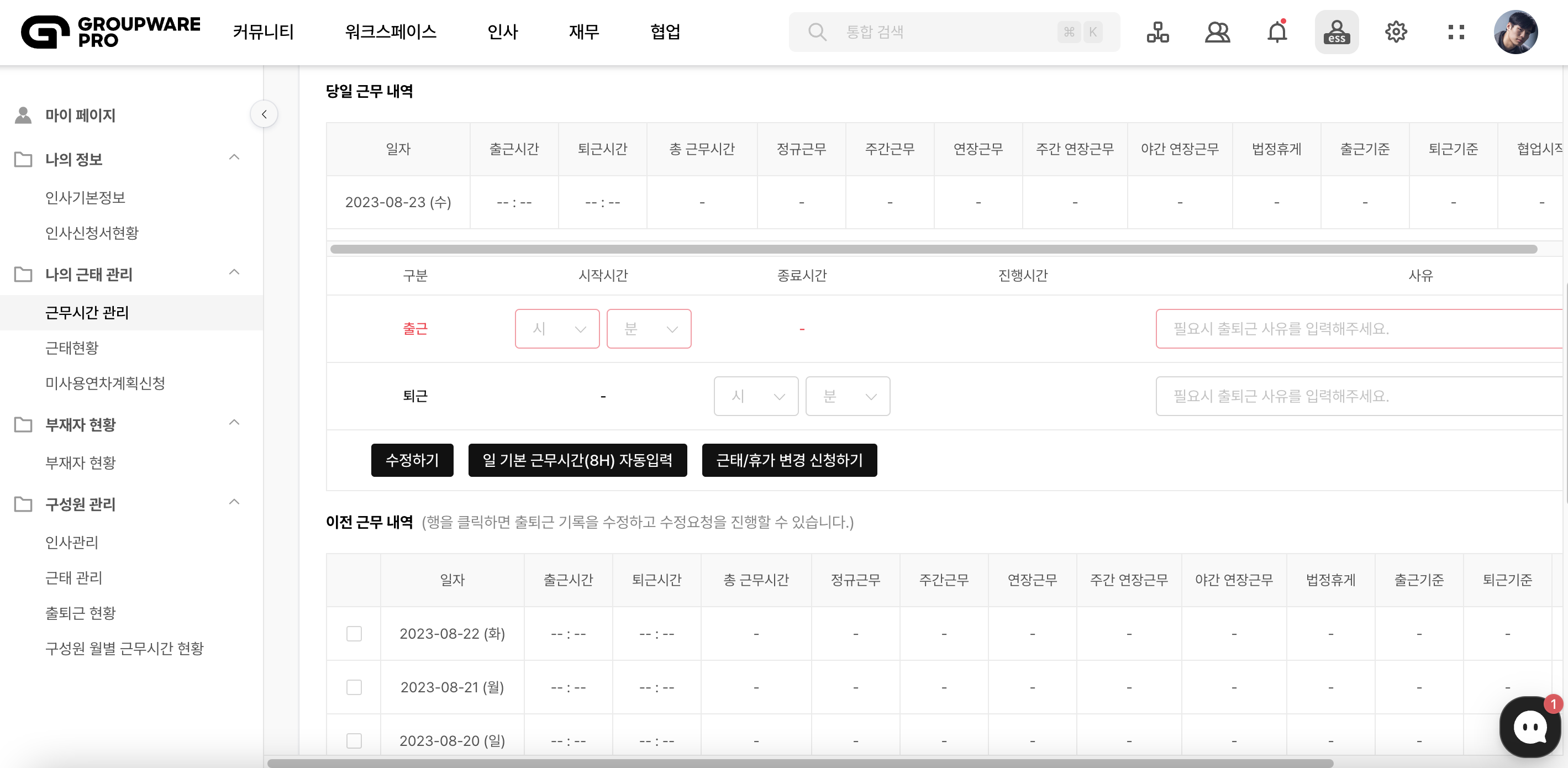Open the 퇴근 minute (분) dropdown
The height and width of the screenshot is (768, 1568).
pos(848,396)
